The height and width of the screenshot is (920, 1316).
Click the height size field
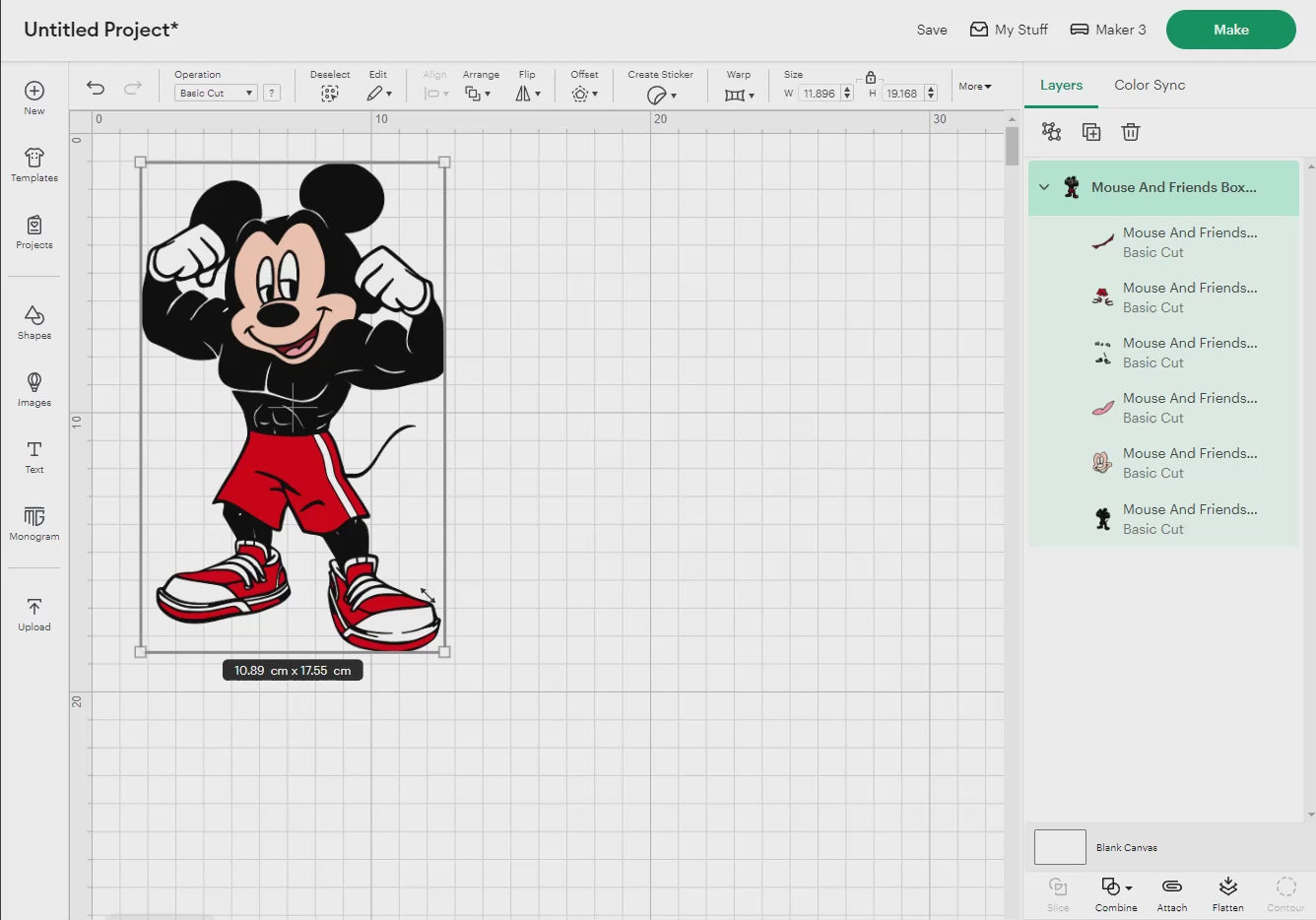click(902, 94)
